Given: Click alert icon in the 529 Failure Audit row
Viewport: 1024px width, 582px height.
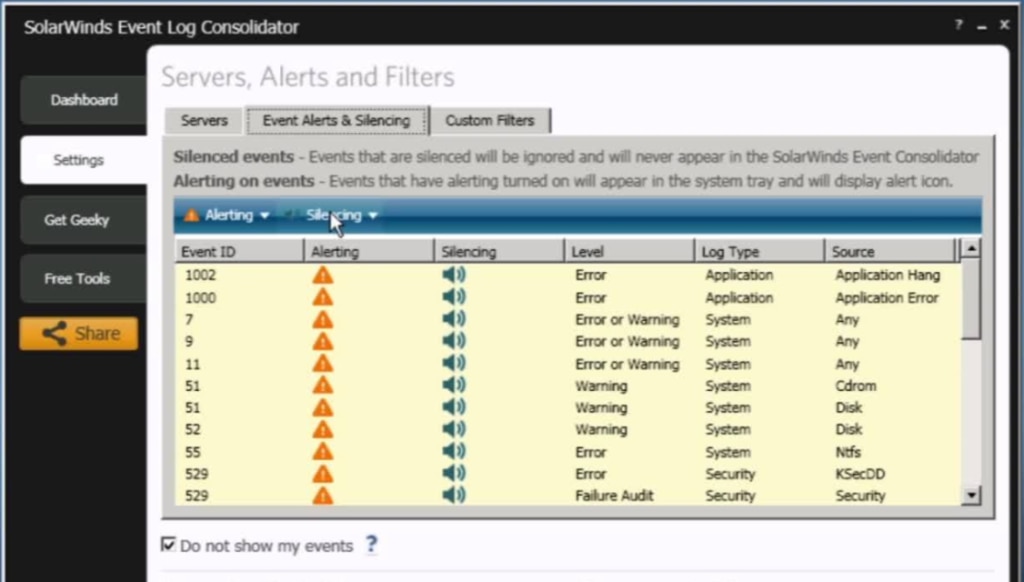Looking at the screenshot, I should click(x=323, y=495).
